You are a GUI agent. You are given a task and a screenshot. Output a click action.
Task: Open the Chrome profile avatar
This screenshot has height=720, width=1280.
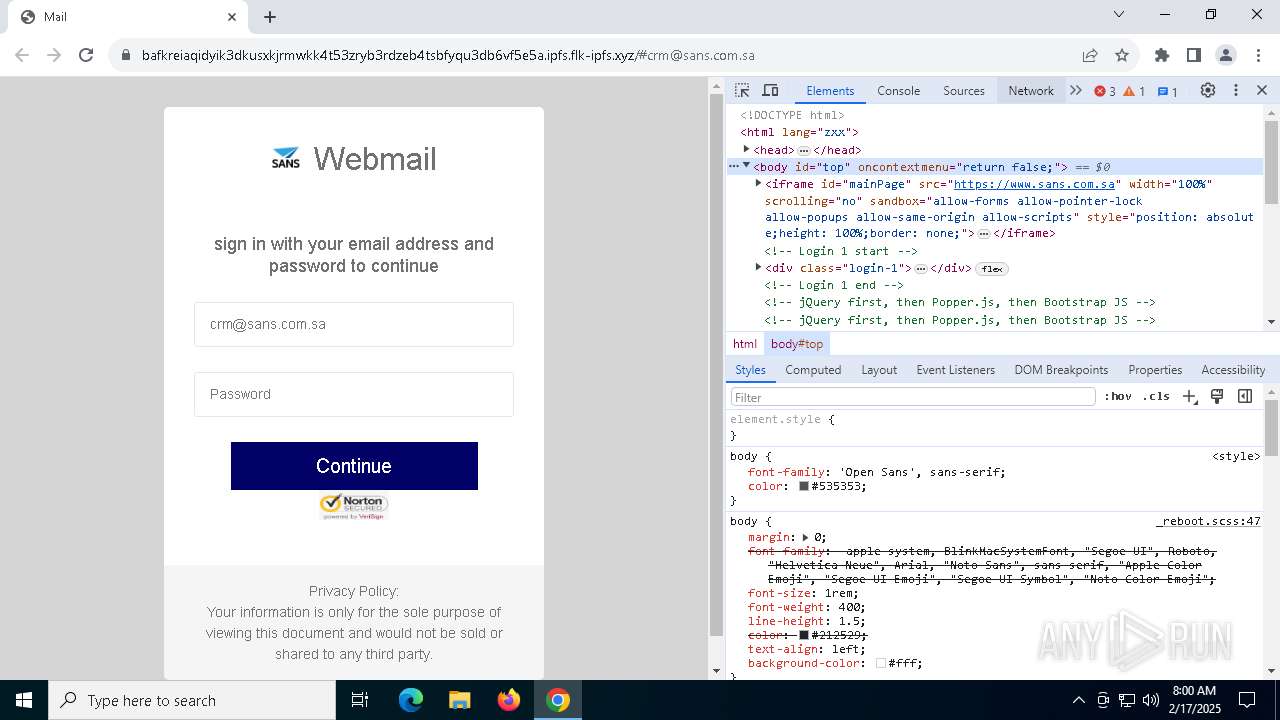(1226, 55)
